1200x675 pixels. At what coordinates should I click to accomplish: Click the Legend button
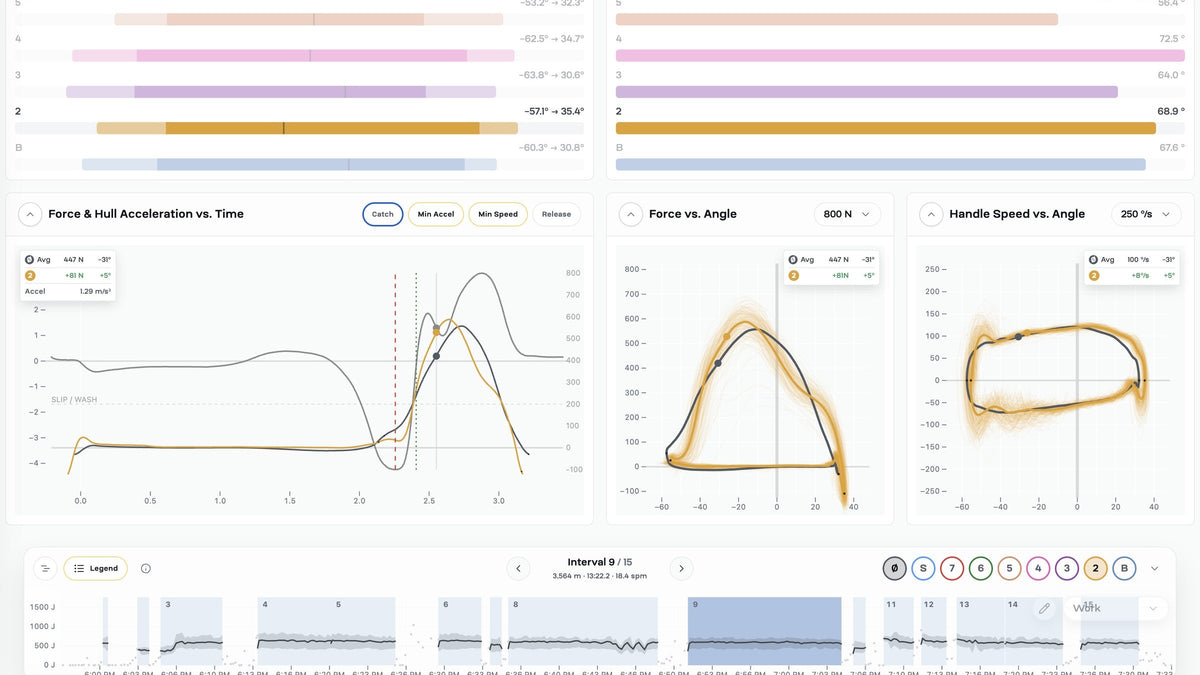(96, 569)
